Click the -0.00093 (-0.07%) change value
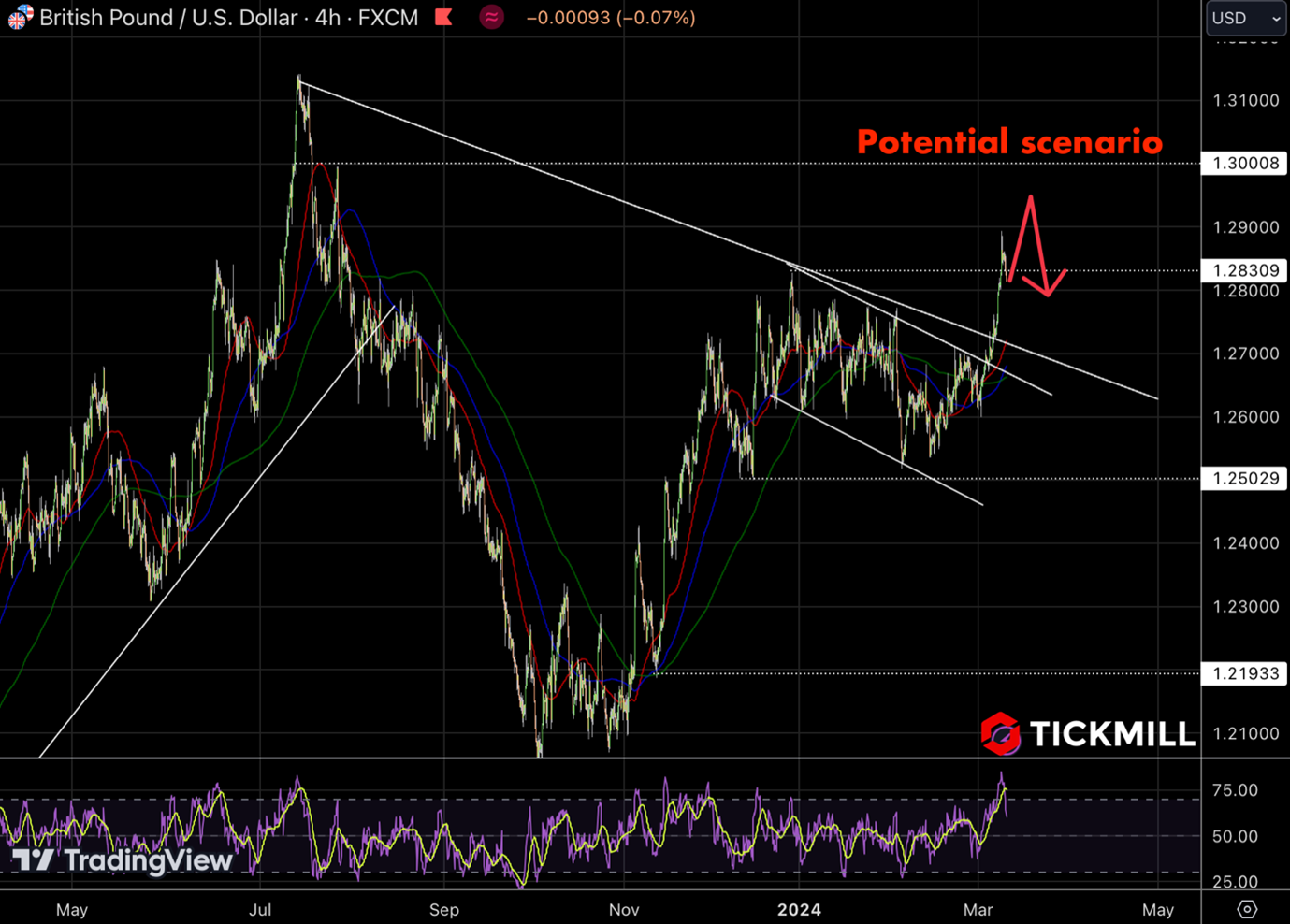 [611, 18]
